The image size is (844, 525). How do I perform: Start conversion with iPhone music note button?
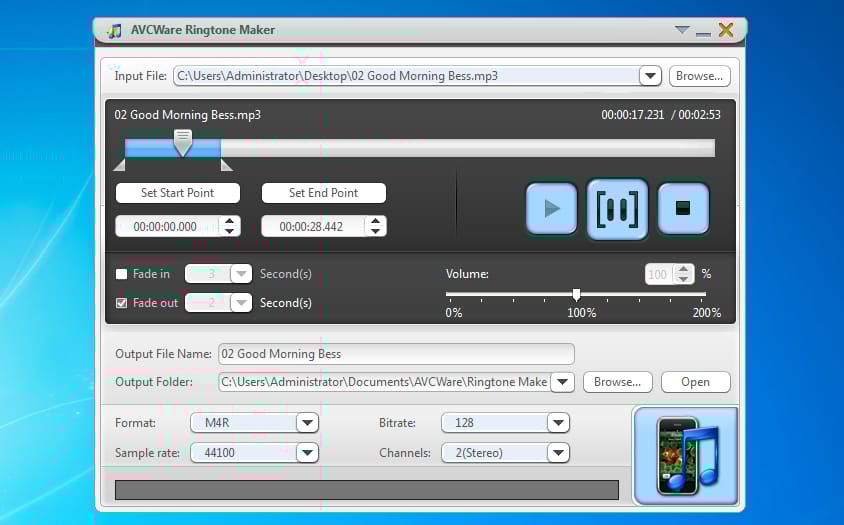[686, 456]
